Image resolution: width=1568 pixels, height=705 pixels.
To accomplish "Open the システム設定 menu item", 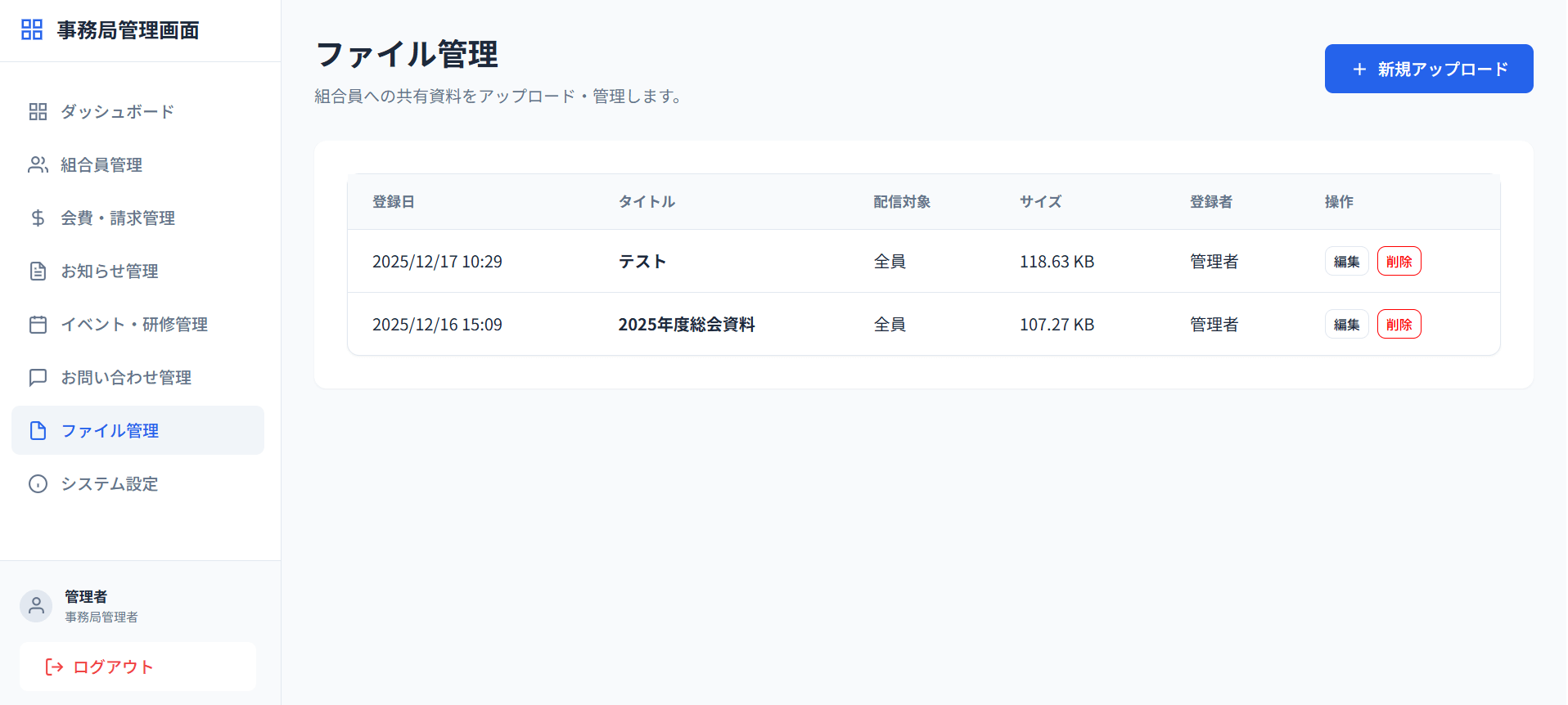I will coord(110,484).
